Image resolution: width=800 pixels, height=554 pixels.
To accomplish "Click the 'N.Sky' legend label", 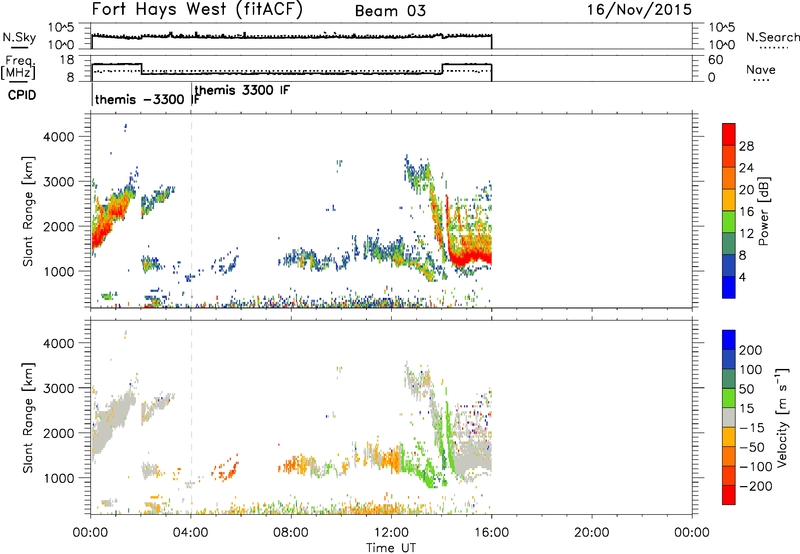I will point(19,37).
